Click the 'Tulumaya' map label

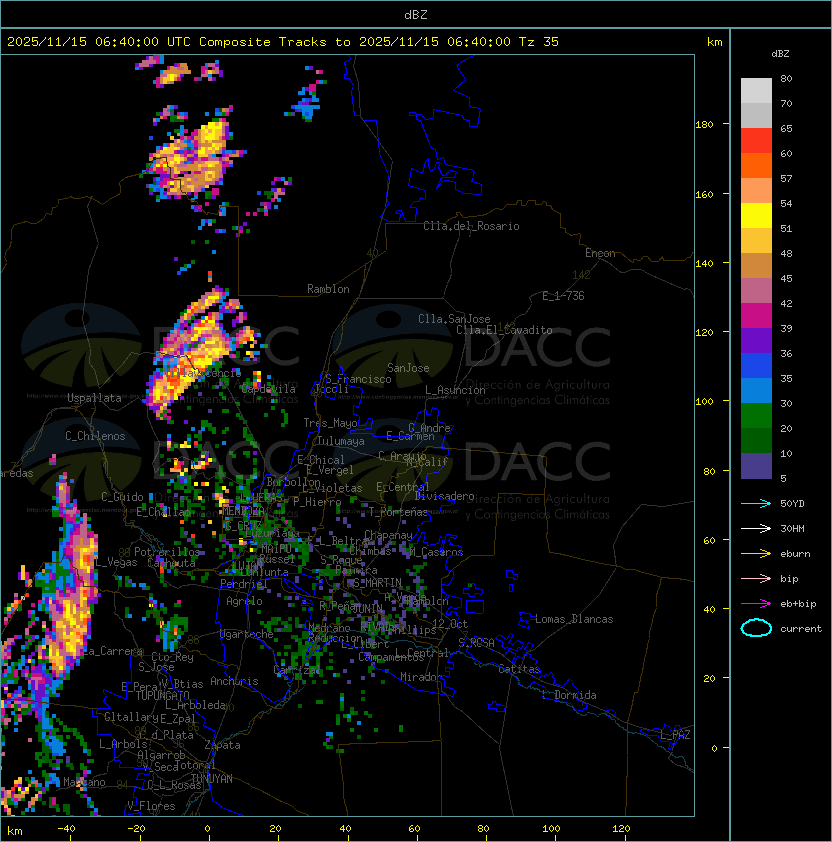(341, 441)
